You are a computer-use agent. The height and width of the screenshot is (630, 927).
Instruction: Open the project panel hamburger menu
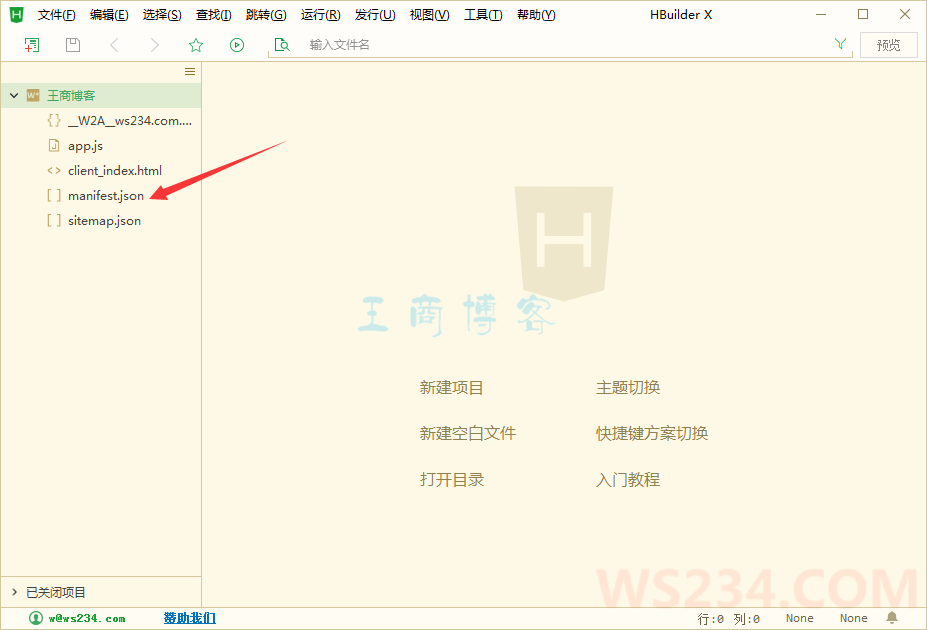190,72
